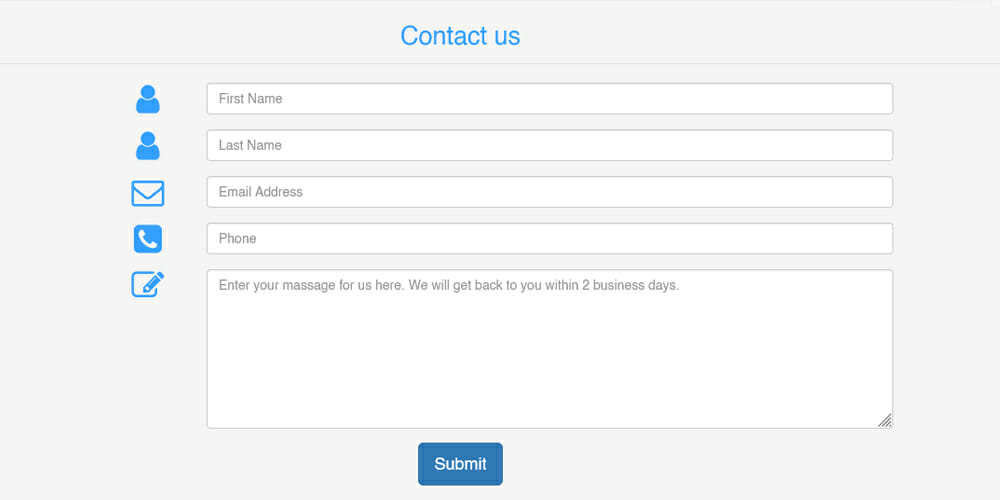
Task: Click the "First Name" placeholder text
Action: pyautogui.click(x=250, y=99)
